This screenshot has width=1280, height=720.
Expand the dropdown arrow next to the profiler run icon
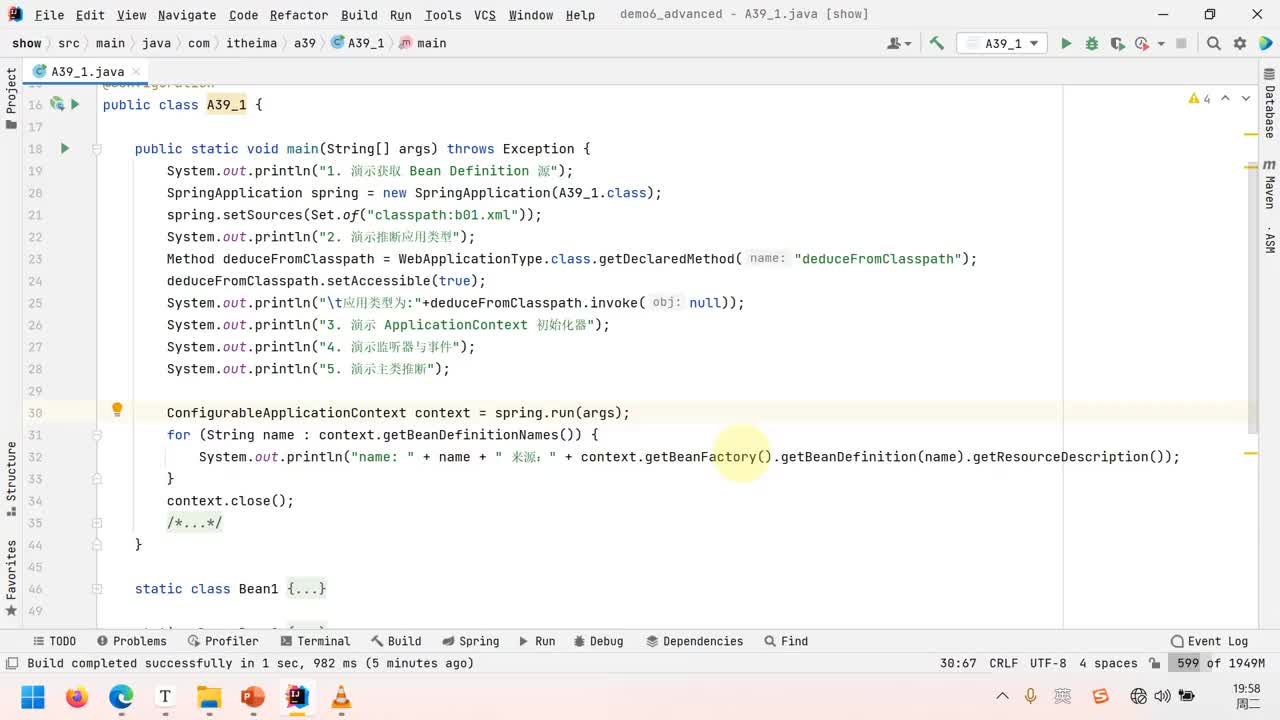[1160, 44]
